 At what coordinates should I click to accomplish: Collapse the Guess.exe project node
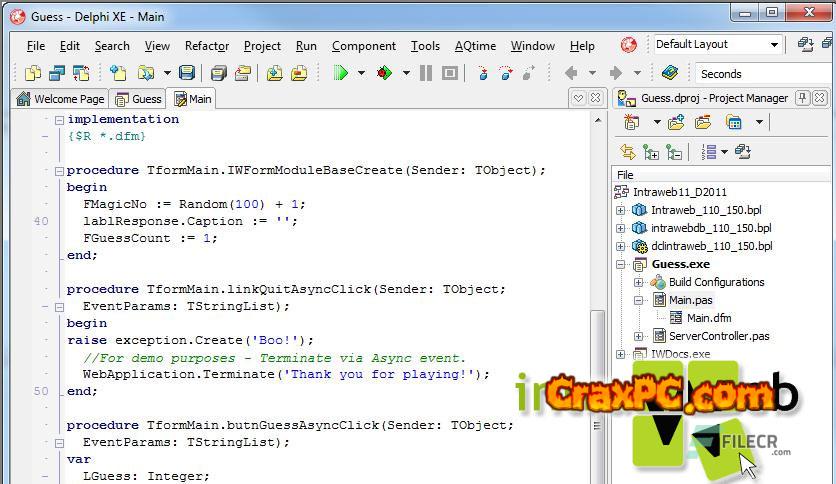point(621,264)
